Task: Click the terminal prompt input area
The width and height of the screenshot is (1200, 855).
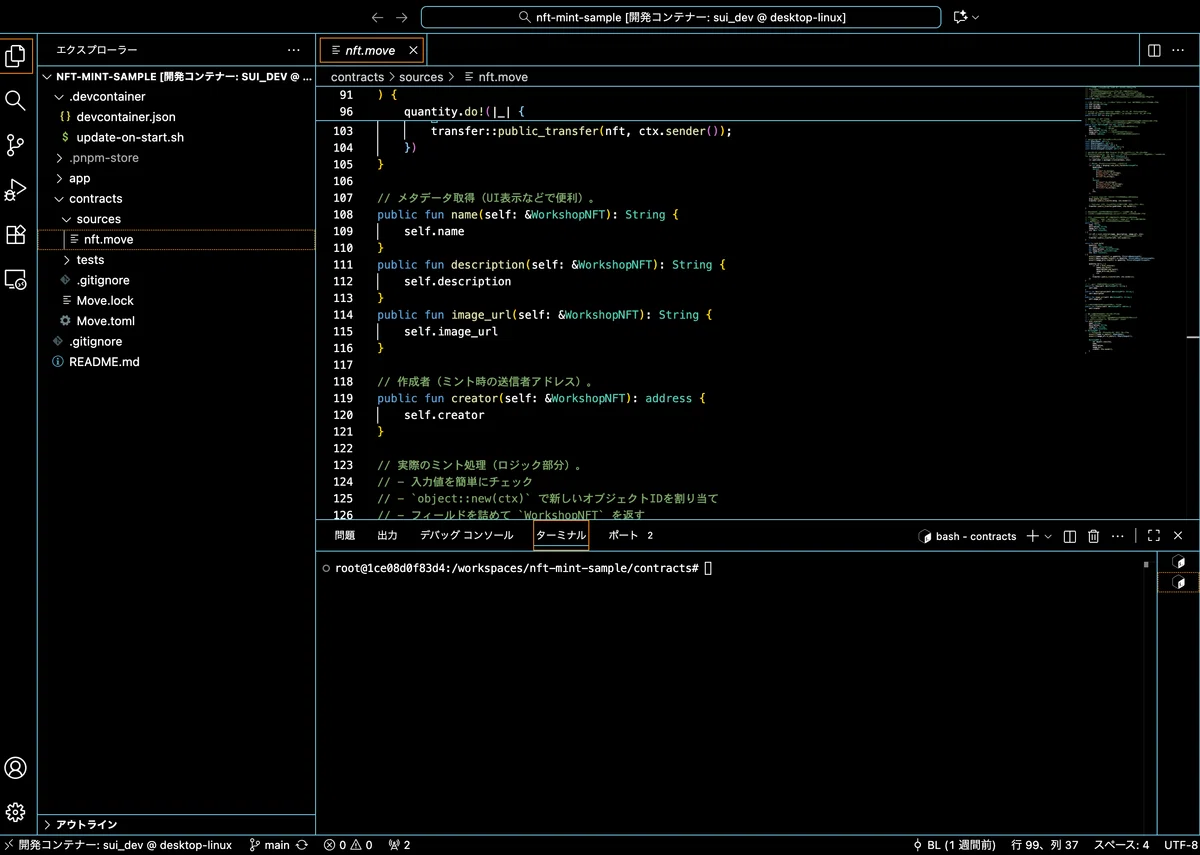Action: (708, 568)
